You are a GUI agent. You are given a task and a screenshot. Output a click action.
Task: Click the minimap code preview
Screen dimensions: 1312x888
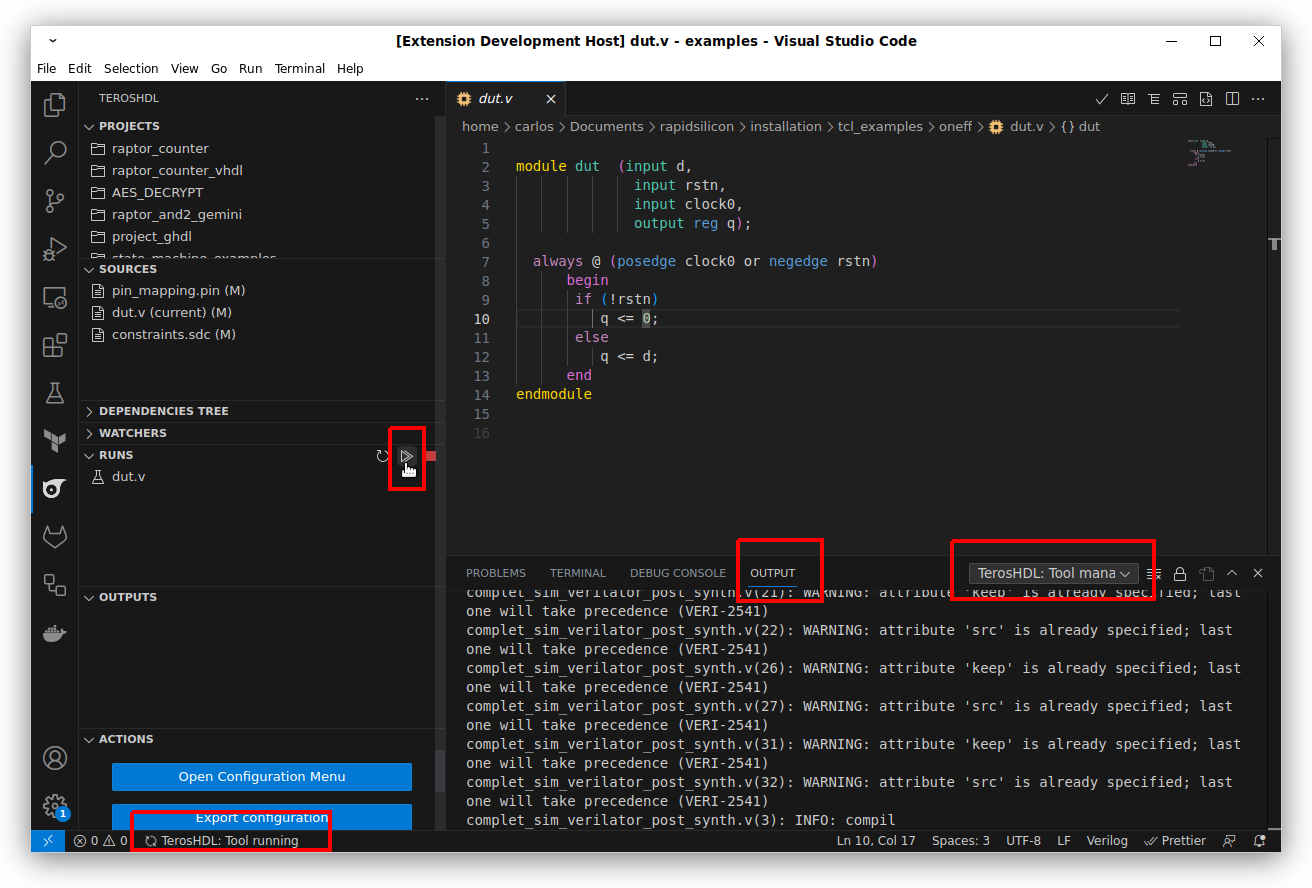[x=1209, y=152]
